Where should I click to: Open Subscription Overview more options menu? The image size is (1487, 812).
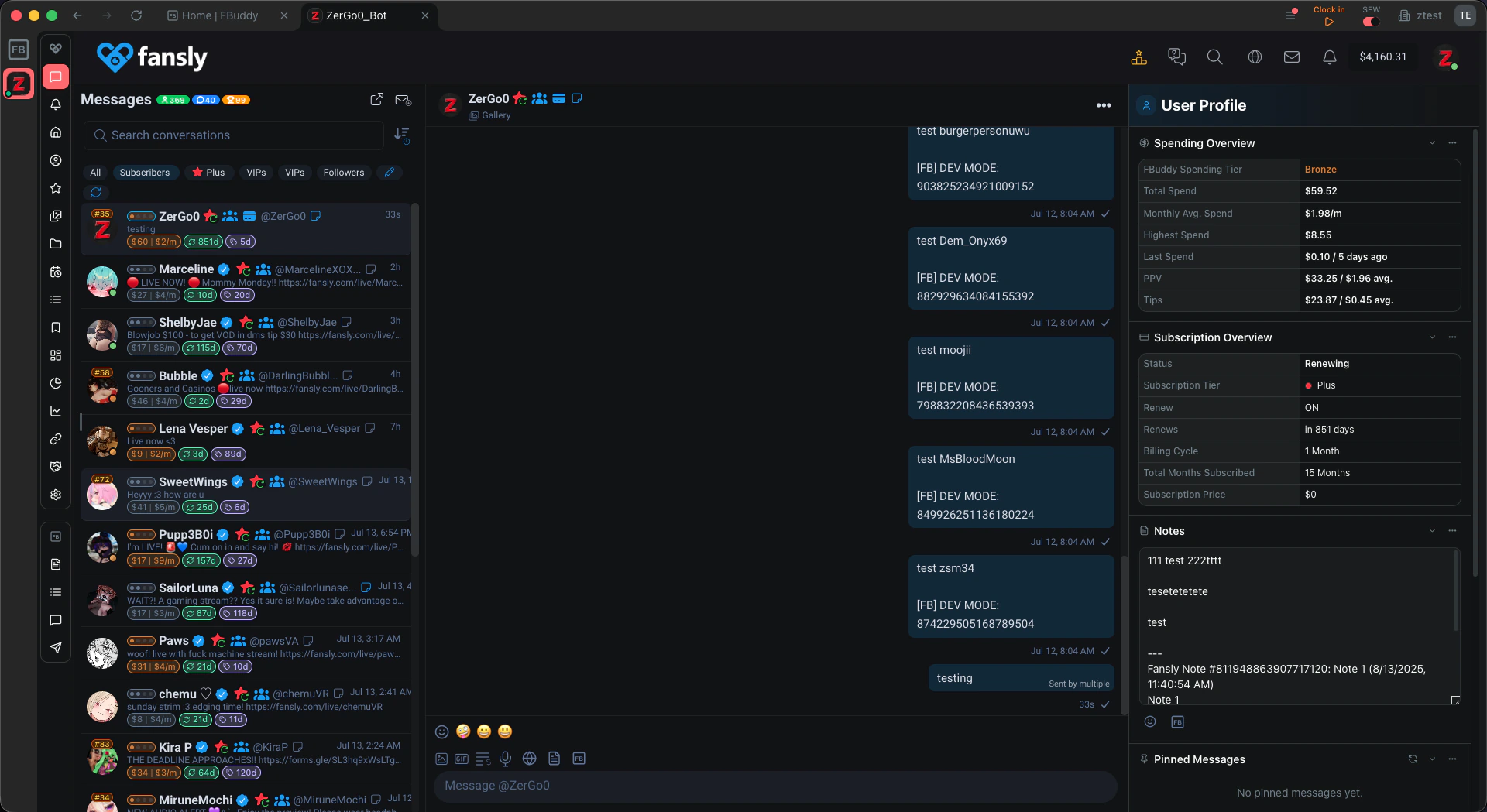pyautogui.click(x=1452, y=337)
